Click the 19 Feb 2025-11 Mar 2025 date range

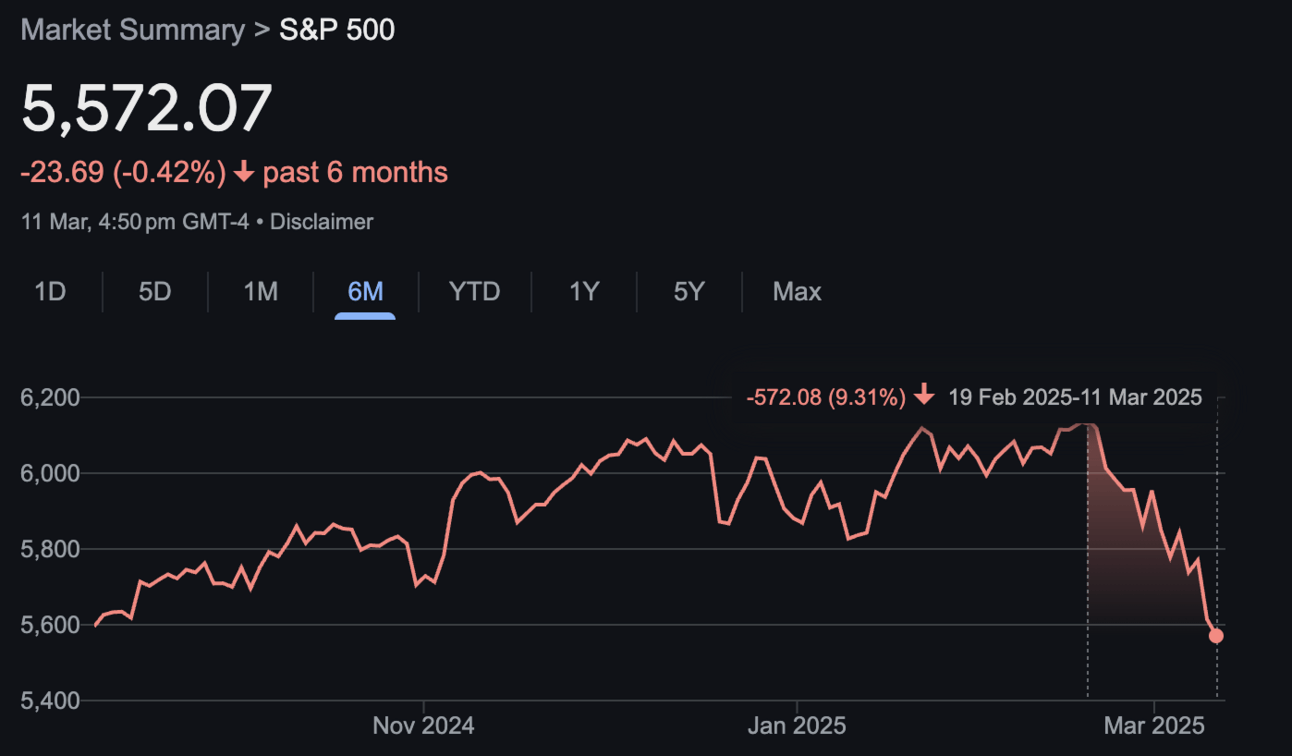pyautogui.click(x=1075, y=397)
